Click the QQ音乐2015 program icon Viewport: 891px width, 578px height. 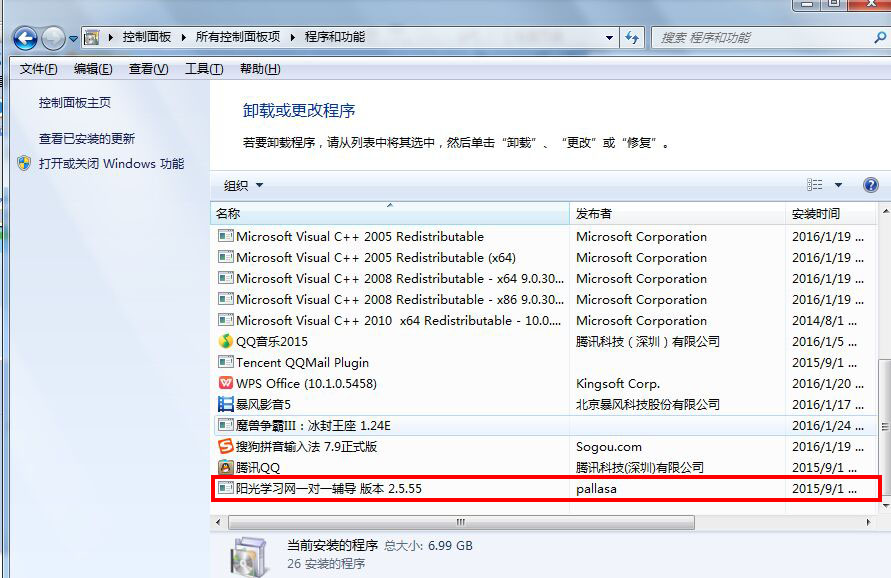[x=226, y=341]
